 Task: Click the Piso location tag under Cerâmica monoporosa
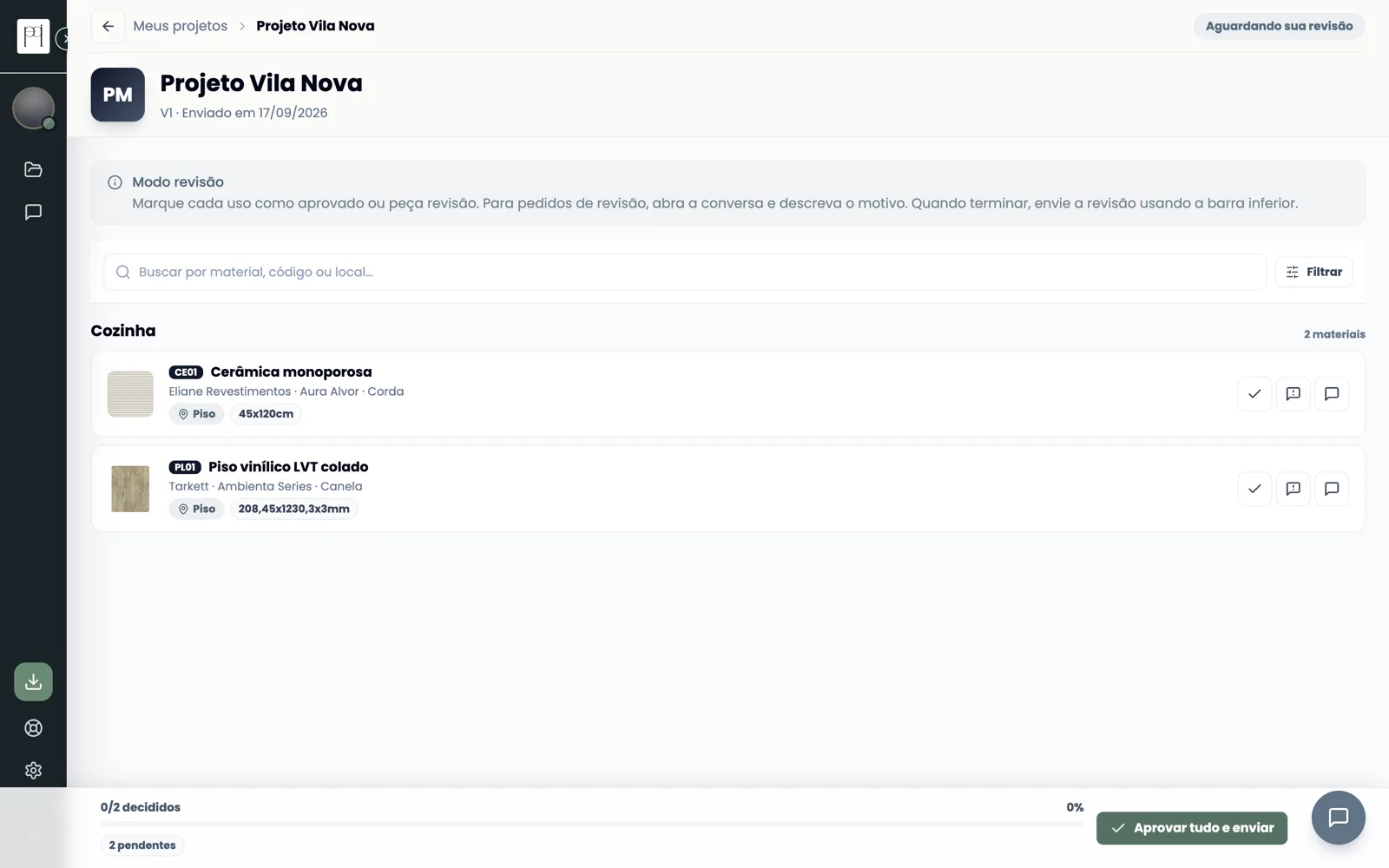[x=197, y=414]
